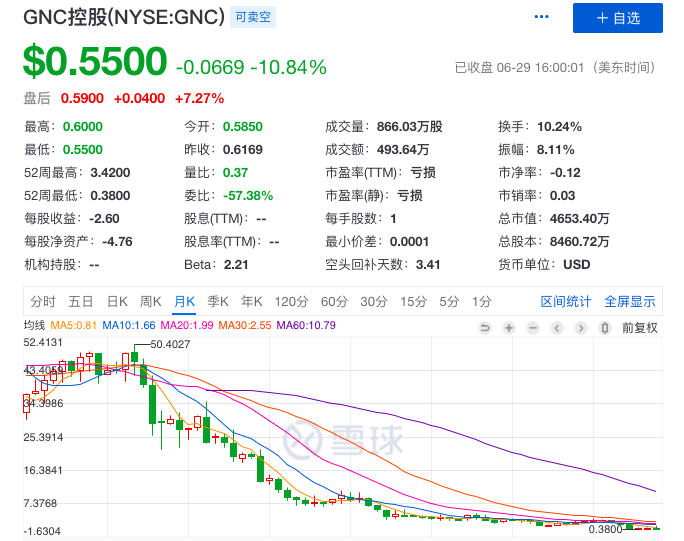Click the 最高 value 0.6000

coord(83,127)
